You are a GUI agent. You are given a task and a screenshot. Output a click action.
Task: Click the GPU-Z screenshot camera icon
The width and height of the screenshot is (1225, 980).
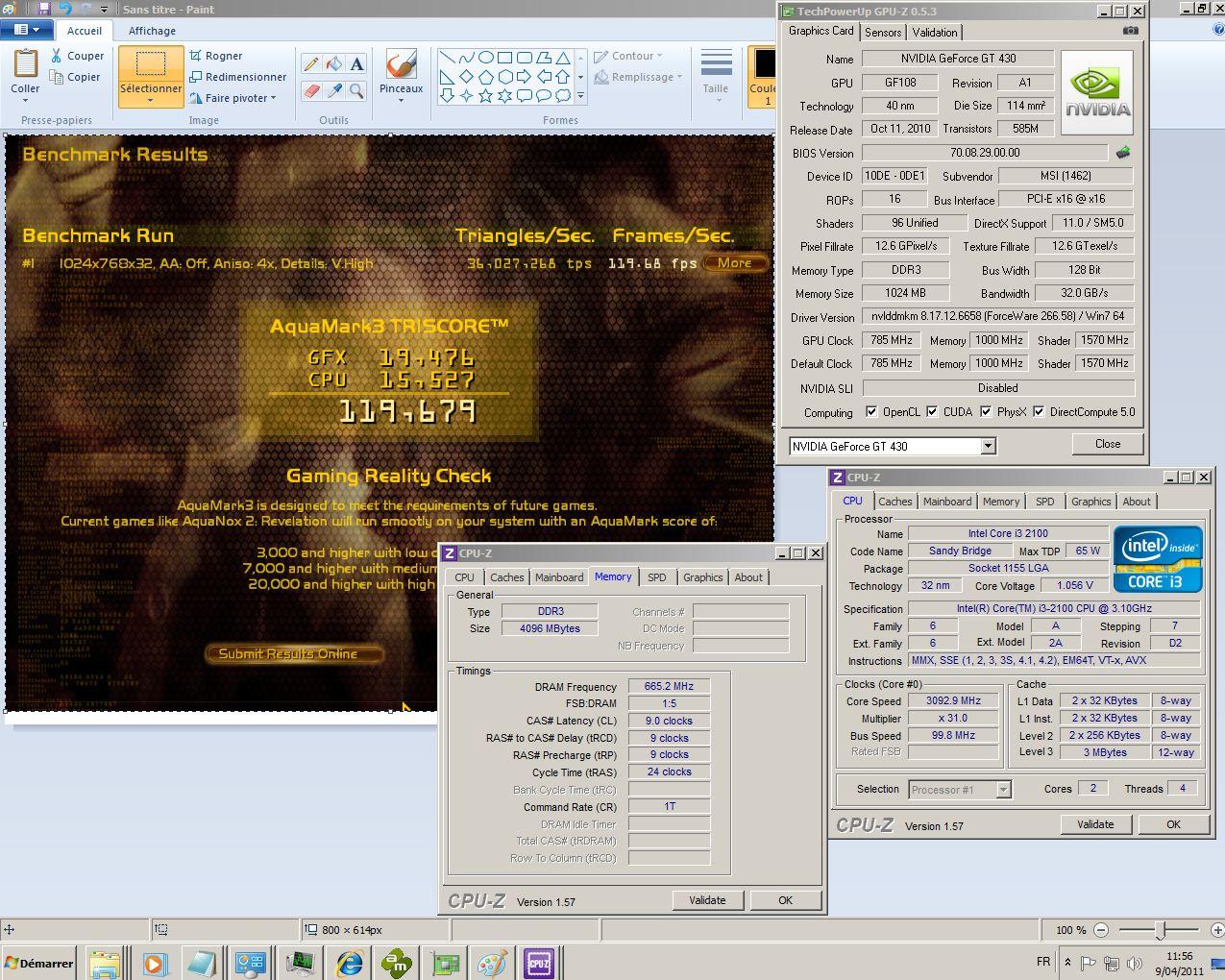coord(1131,31)
